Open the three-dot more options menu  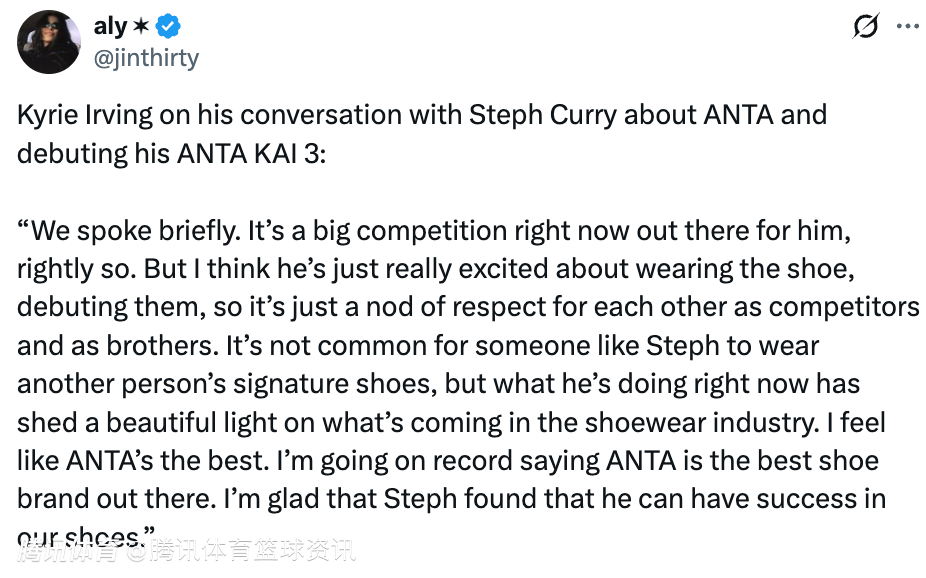click(908, 27)
